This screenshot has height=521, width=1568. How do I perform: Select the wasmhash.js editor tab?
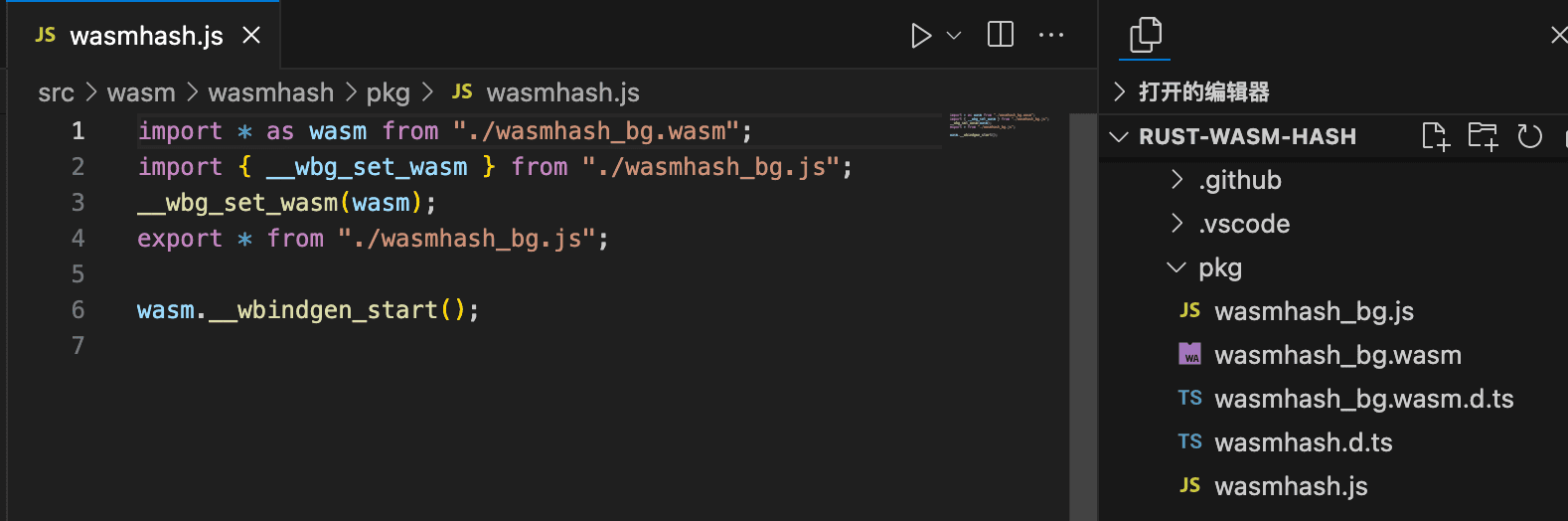144,36
